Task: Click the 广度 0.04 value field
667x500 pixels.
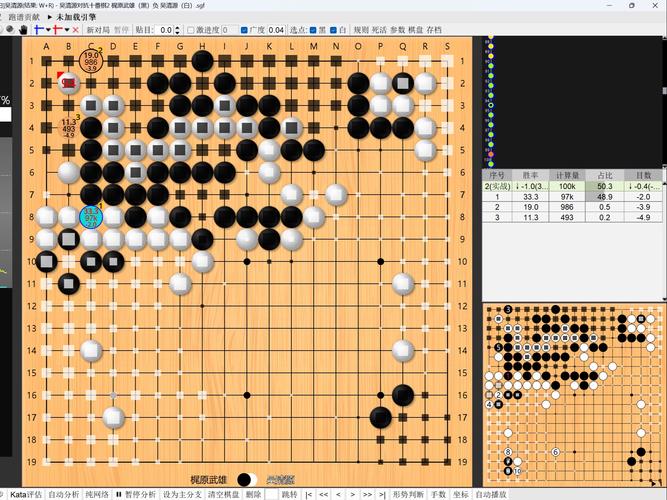Action: pos(276,30)
